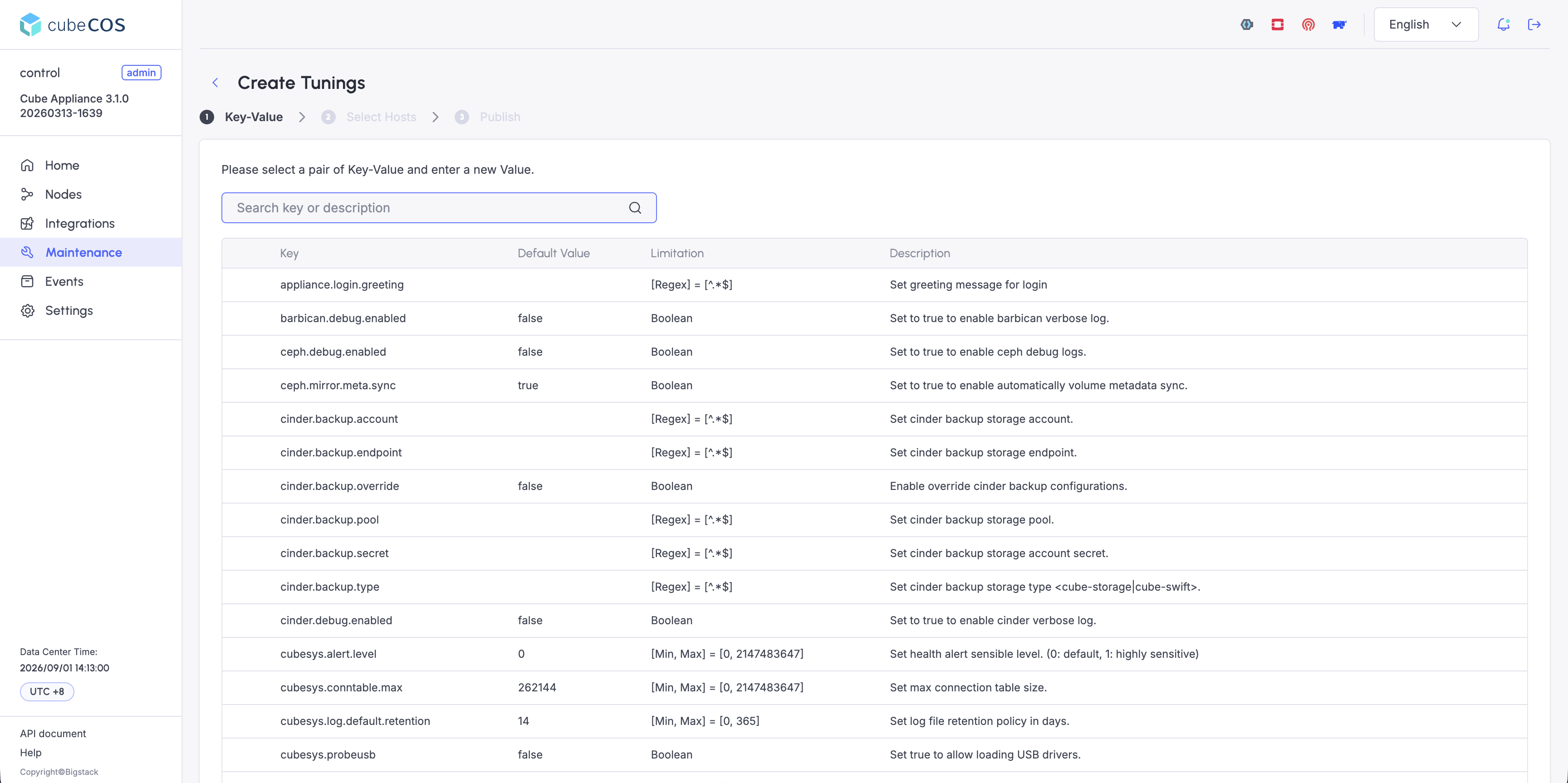The height and width of the screenshot is (783, 1568).
Task: Select the cubesys.conntable.max key
Action: click(x=341, y=687)
